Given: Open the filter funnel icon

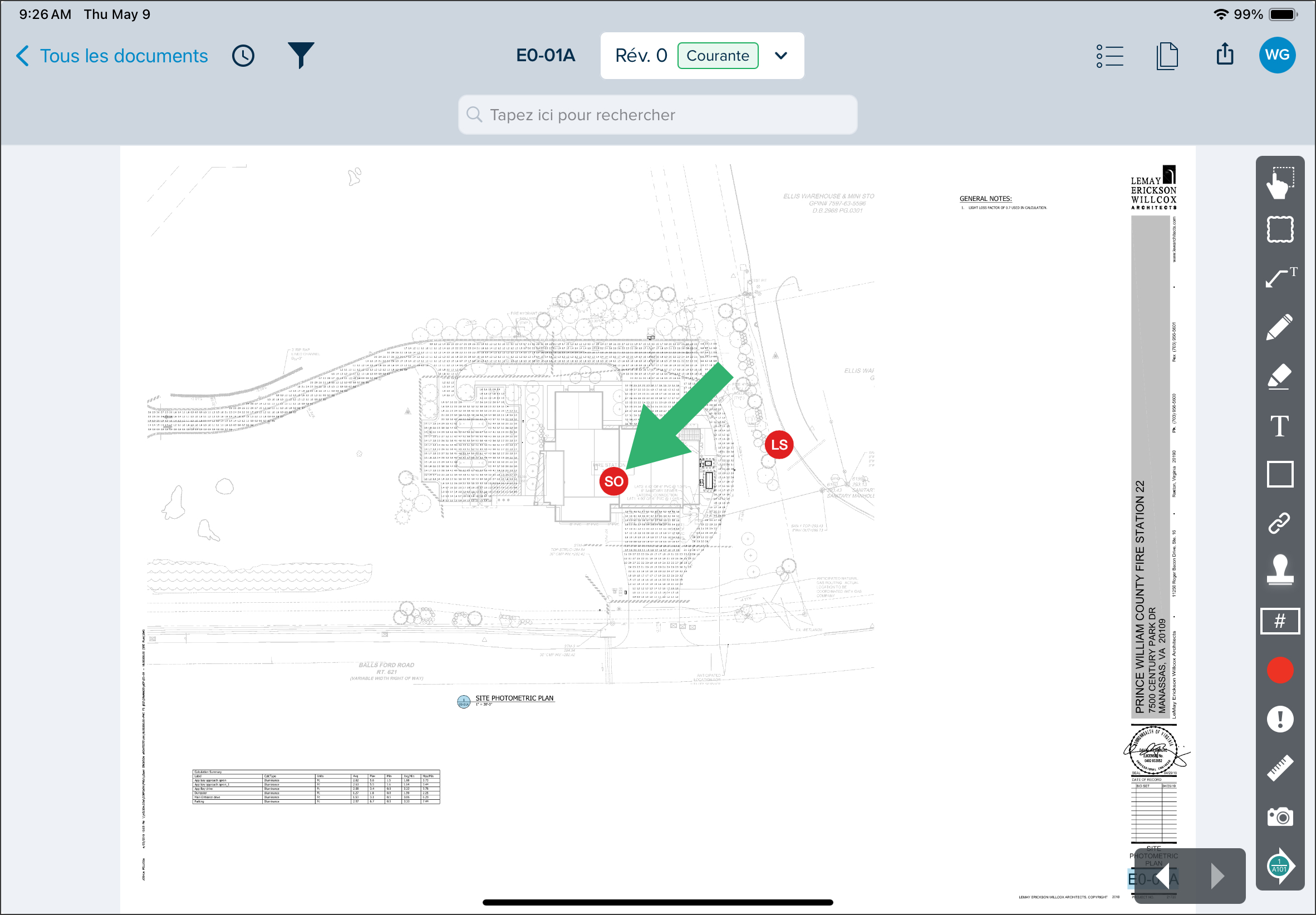Looking at the screenshot, I should tap(301, 56).
